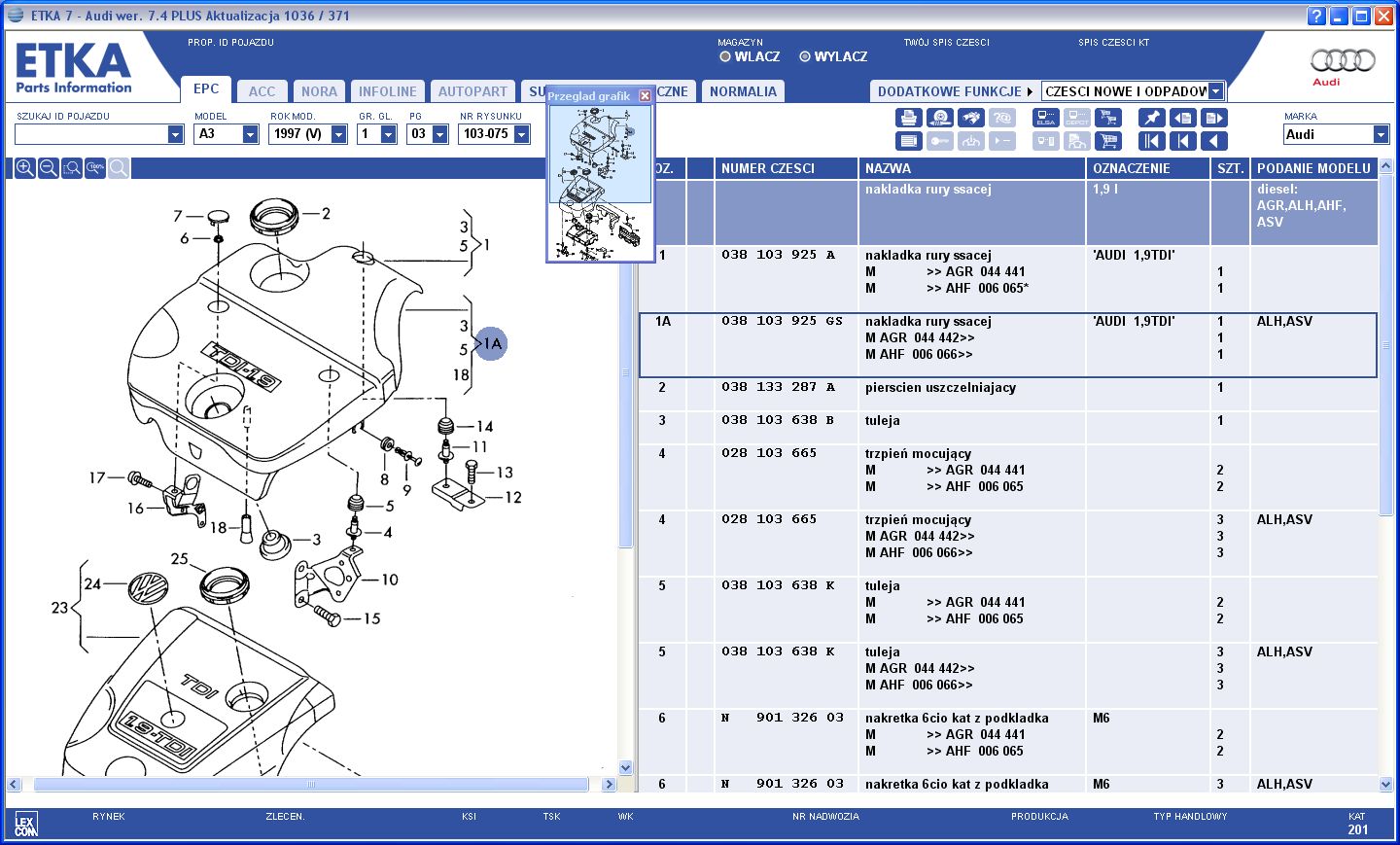
Task: Click the greyed magnifier icon
Action: pos(119,168)
